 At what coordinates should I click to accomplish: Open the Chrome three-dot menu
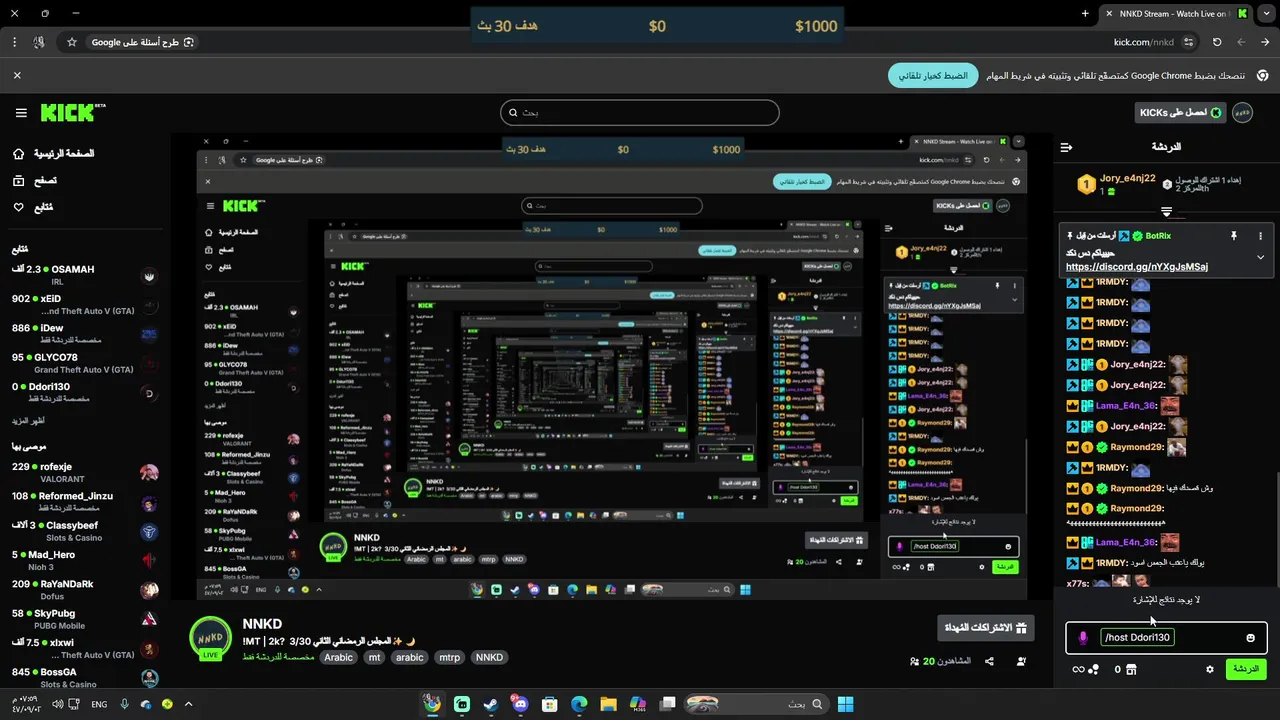[x=14, y=42]
